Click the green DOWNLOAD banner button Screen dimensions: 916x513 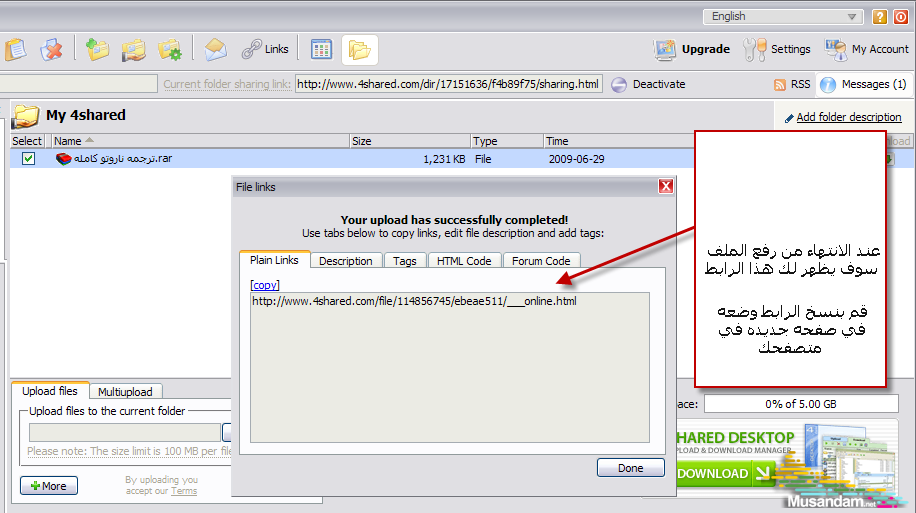[724, 473]
